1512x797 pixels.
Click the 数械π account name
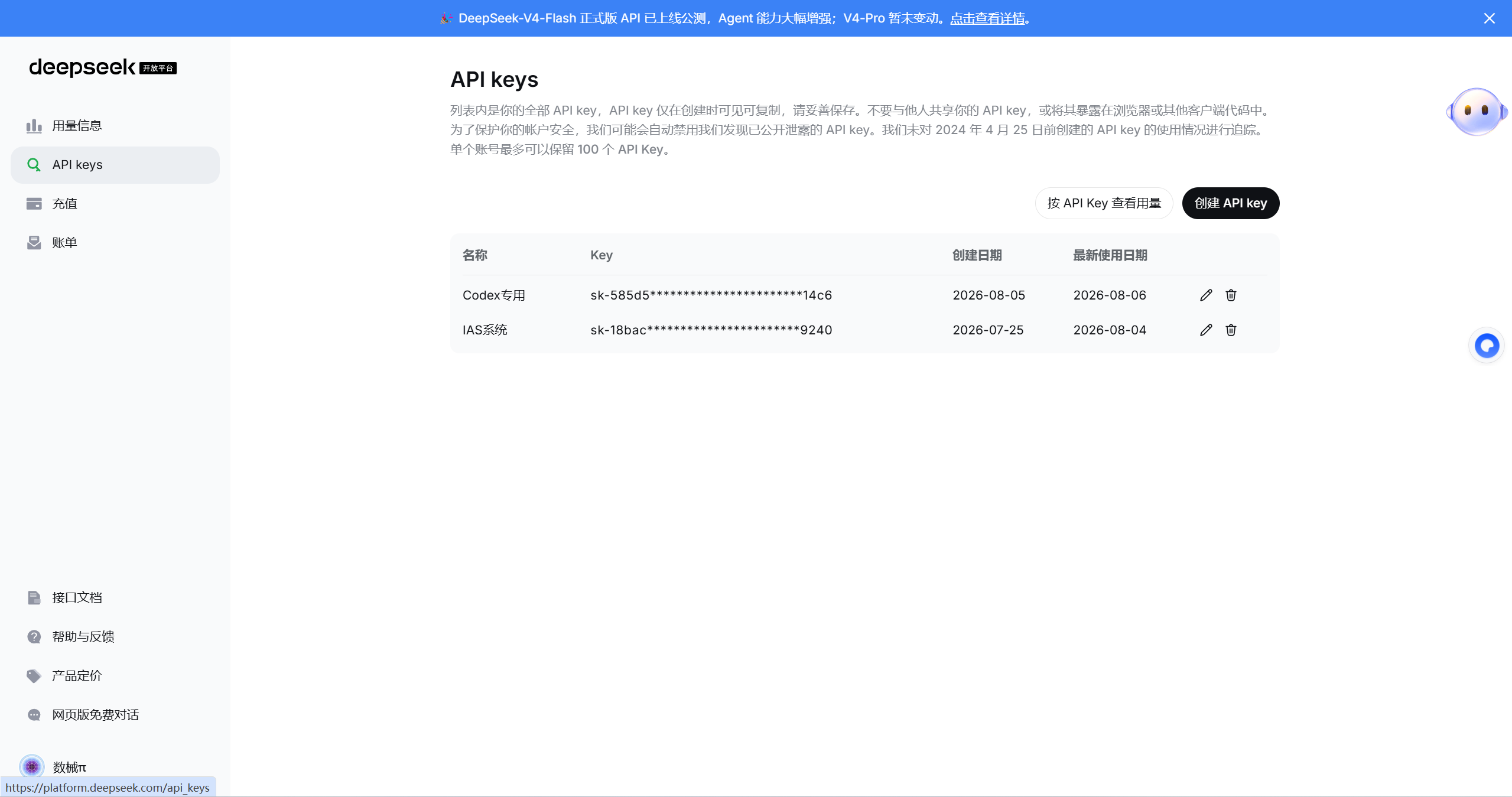coord(70,767)
